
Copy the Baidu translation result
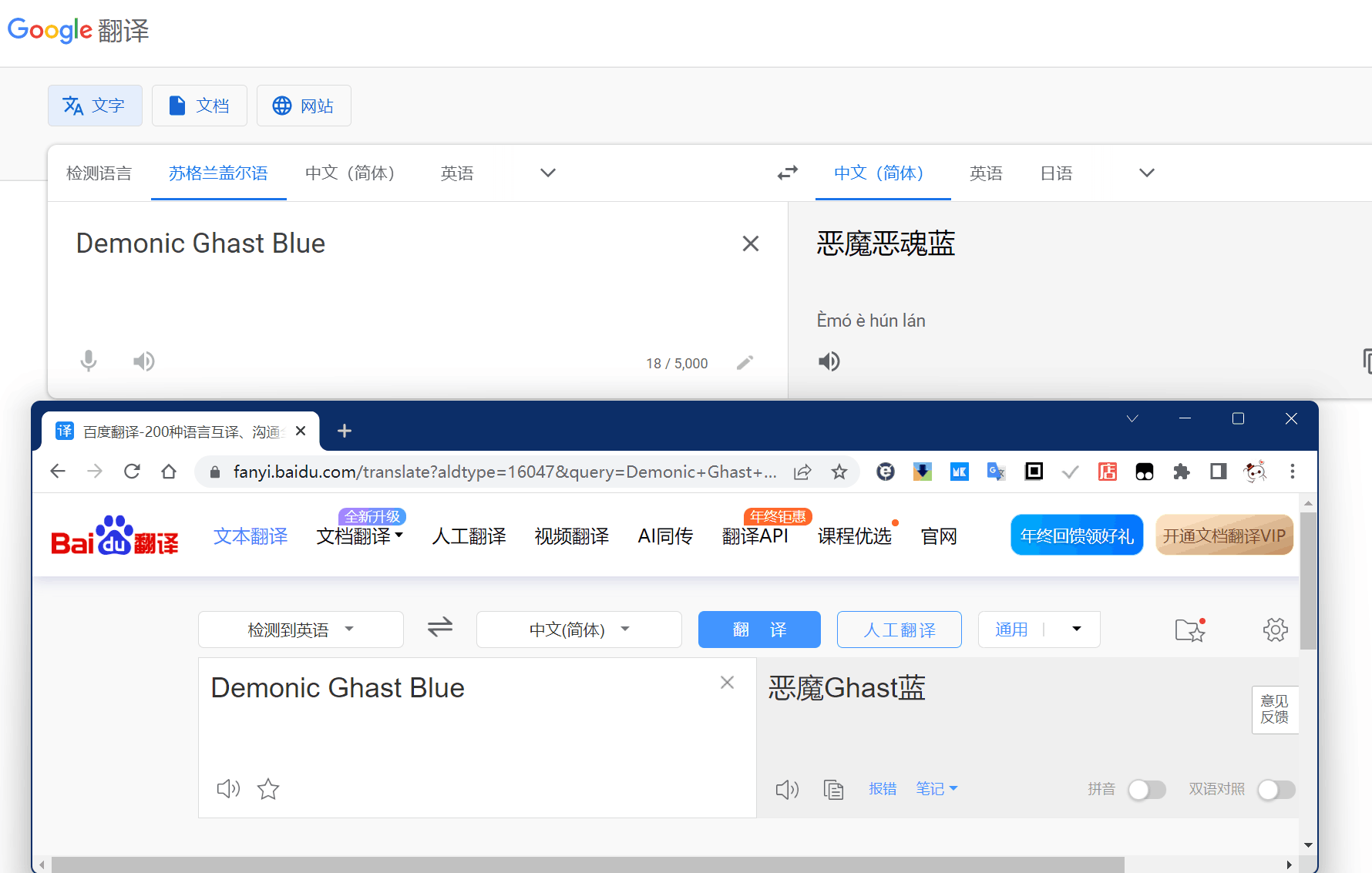[x=833, y=789]
